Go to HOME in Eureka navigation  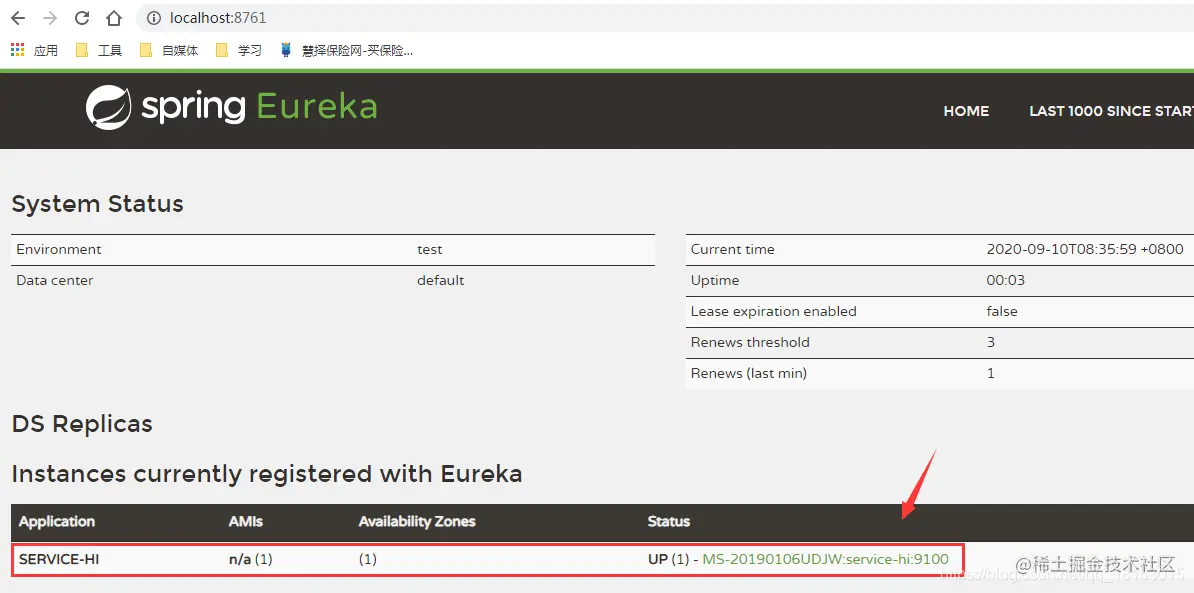click(966, 111)
